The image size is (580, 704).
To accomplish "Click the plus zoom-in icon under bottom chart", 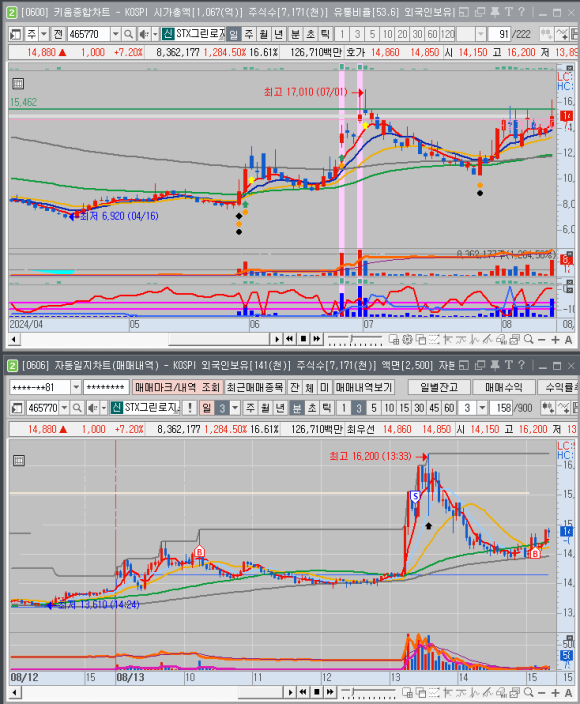I will pos(555,693).
